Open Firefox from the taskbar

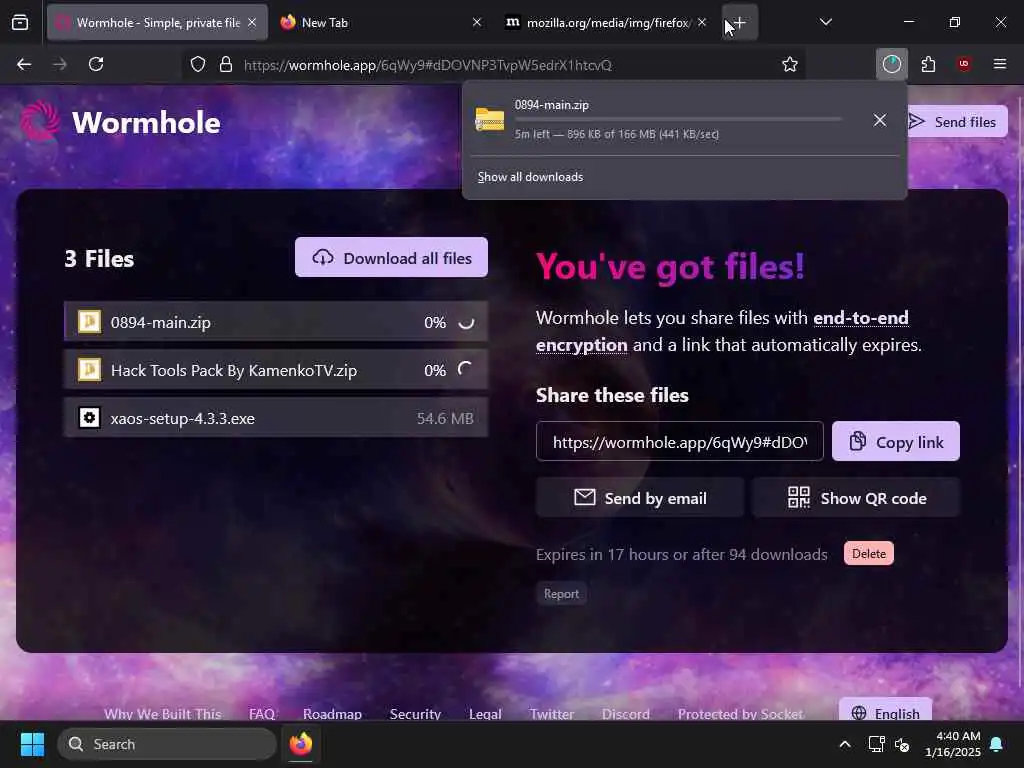[300, 744]
